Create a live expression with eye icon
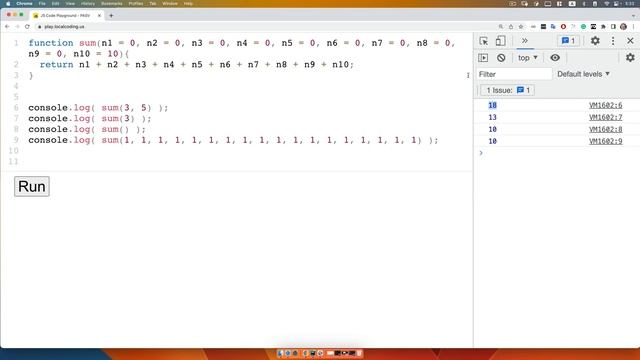 pyautogui.click(x=555, y=58)
